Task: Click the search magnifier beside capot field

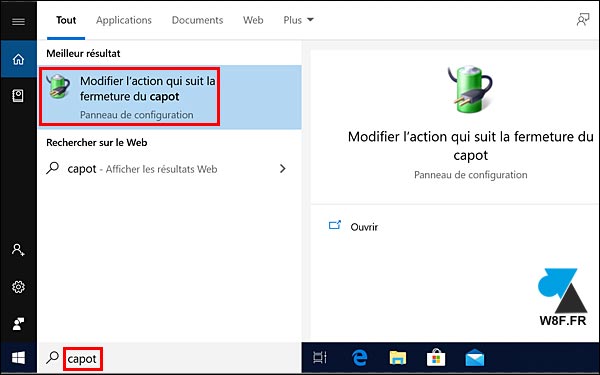Action: 52,358
